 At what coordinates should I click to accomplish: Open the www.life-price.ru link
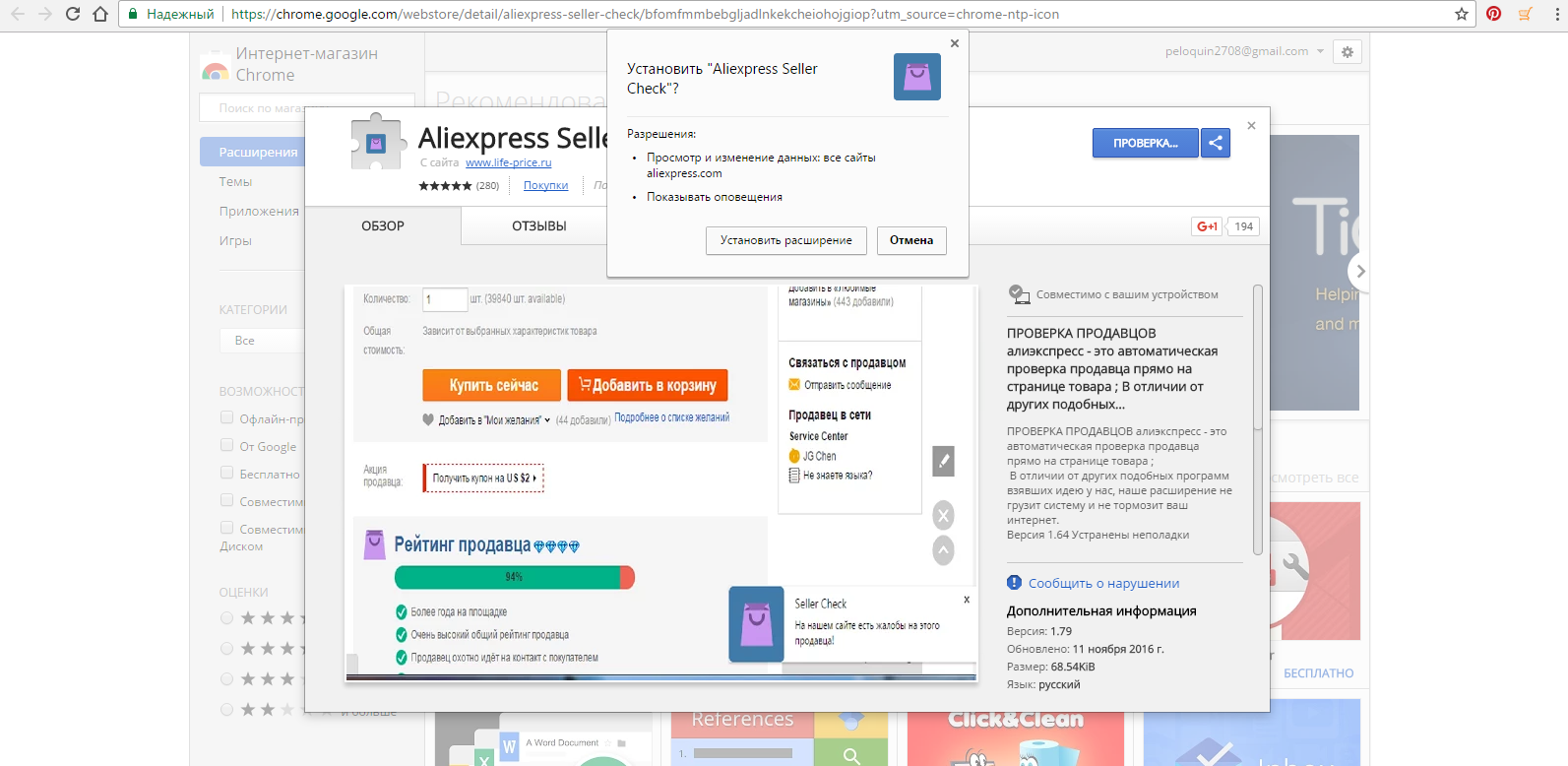[508, 162]
